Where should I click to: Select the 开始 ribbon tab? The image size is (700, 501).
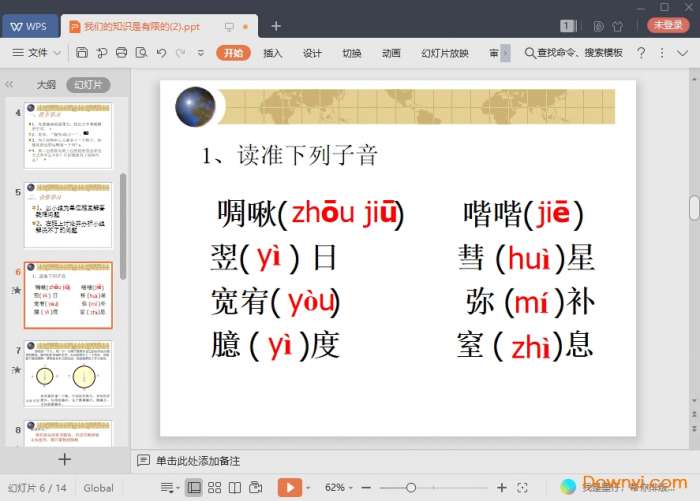pos(233,53)
